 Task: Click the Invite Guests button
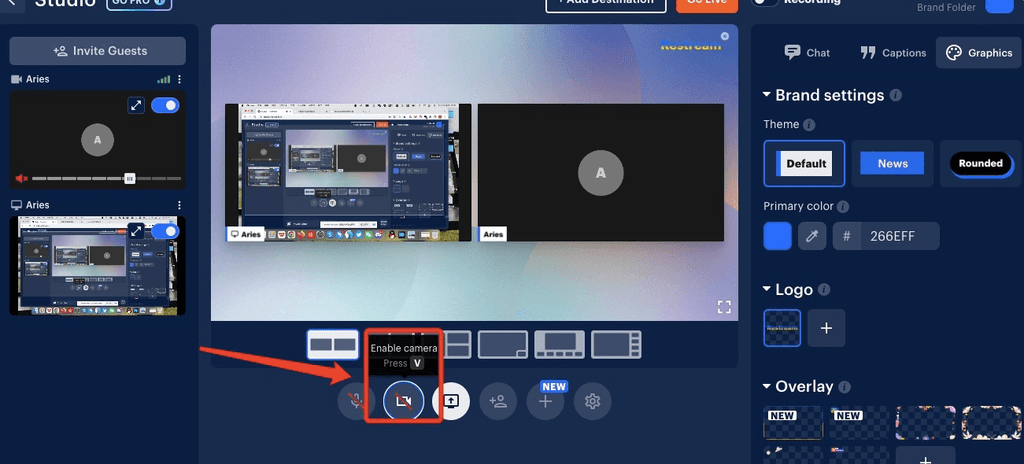98,51
